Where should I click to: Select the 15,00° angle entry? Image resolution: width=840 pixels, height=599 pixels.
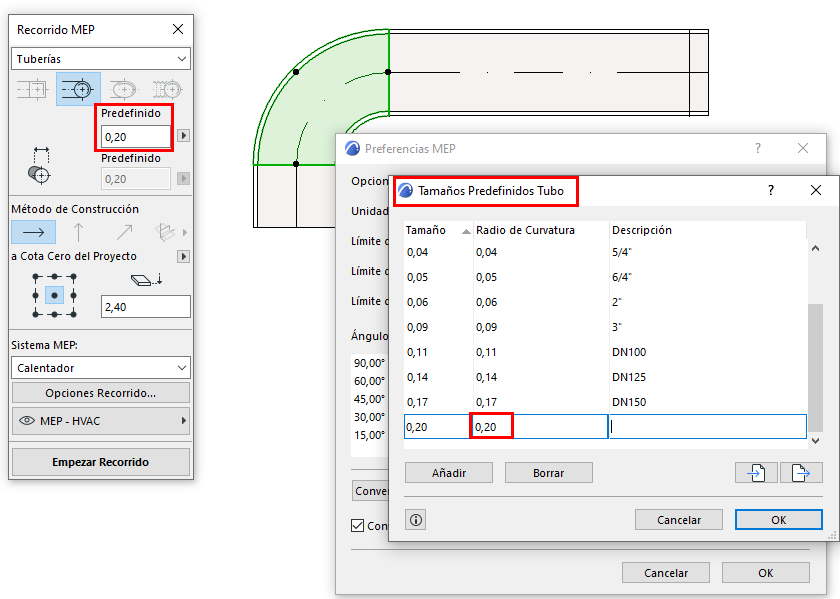click(x=369, y=435)
